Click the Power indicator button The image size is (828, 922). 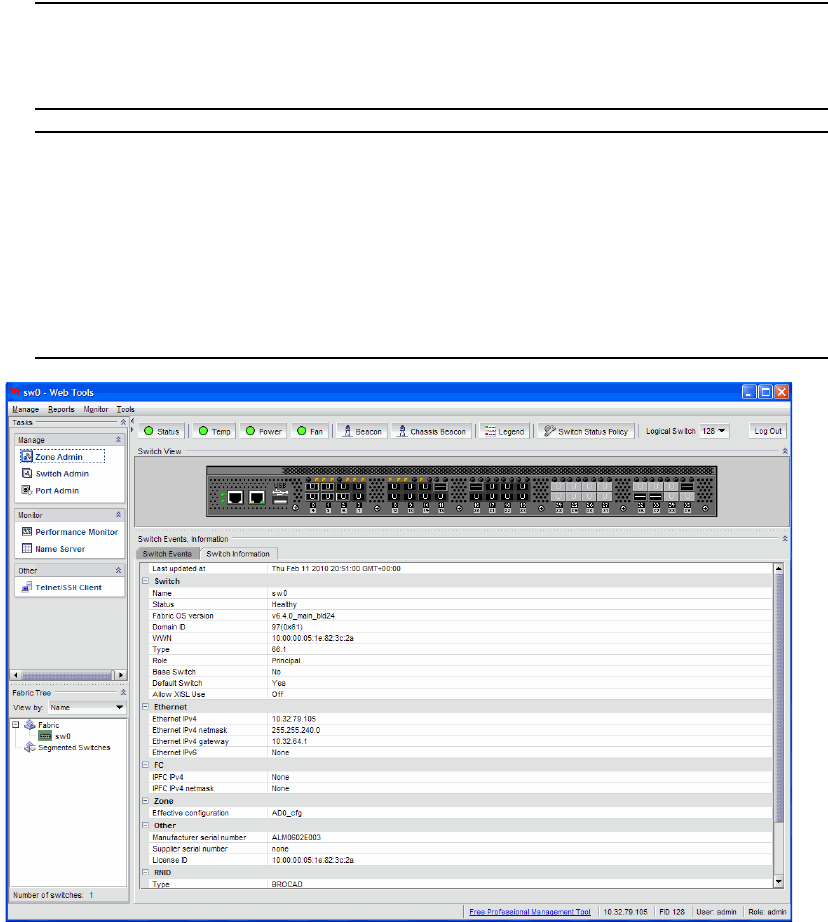pos(264,431)
